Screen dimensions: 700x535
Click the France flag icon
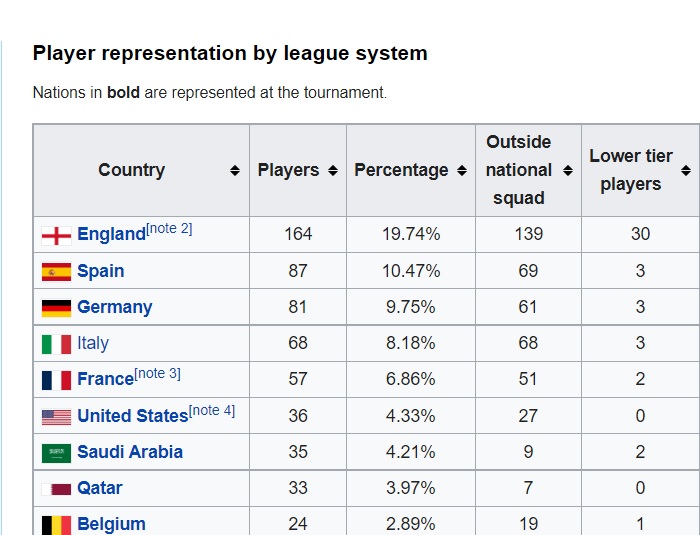[56, 379]
